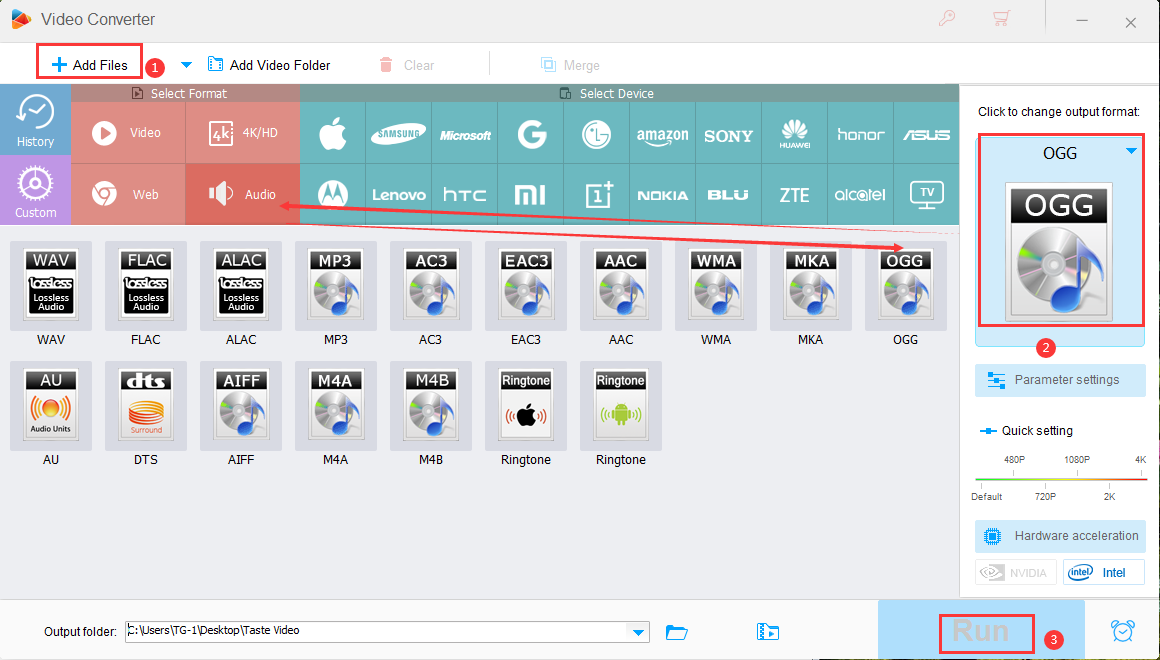The width and height of the screenshot is (1160, 660).
Task: Open the Nokia device presets
Action: click(x=663, y=195)
